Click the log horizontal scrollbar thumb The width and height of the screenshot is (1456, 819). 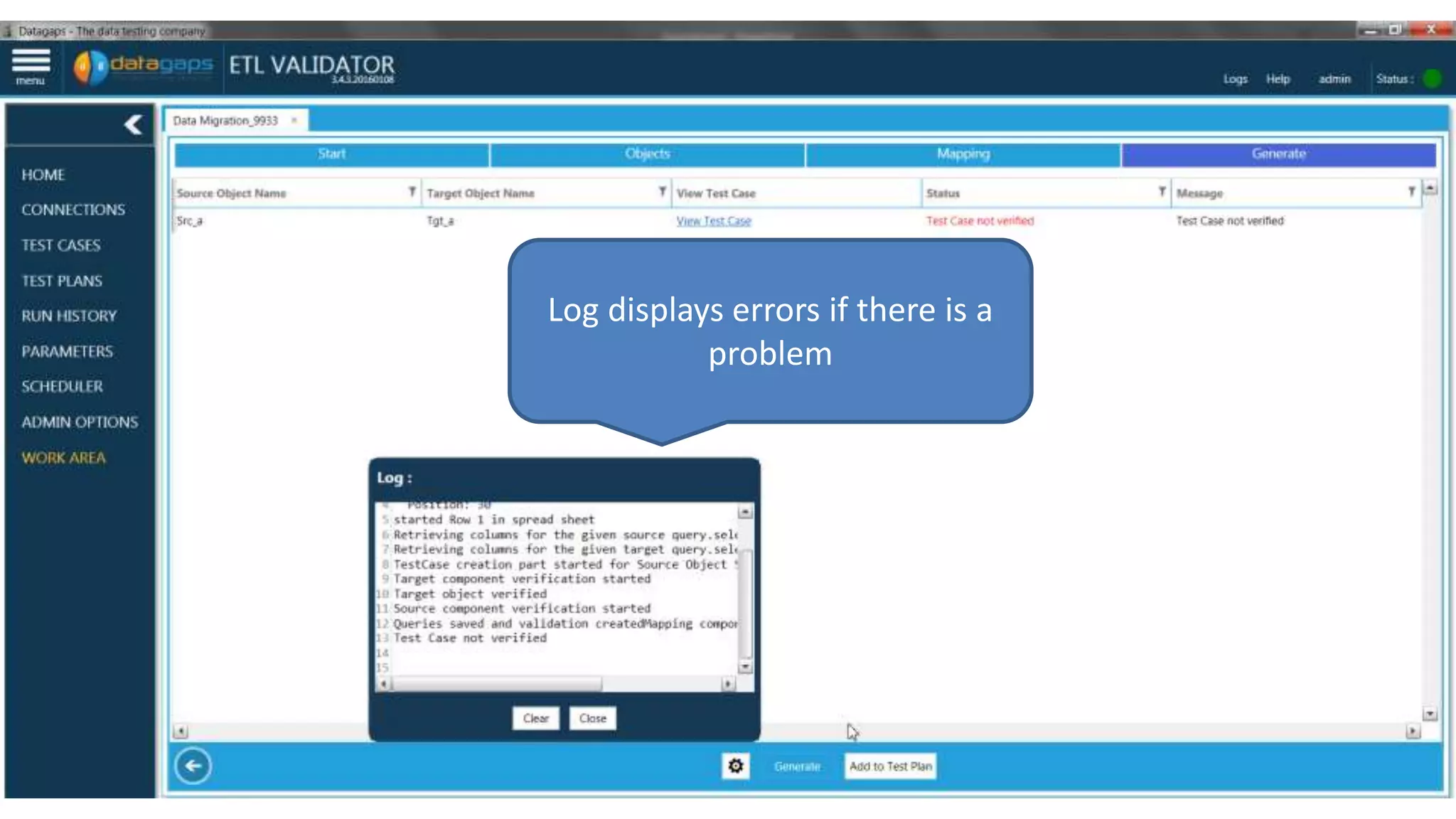(497, 684)
